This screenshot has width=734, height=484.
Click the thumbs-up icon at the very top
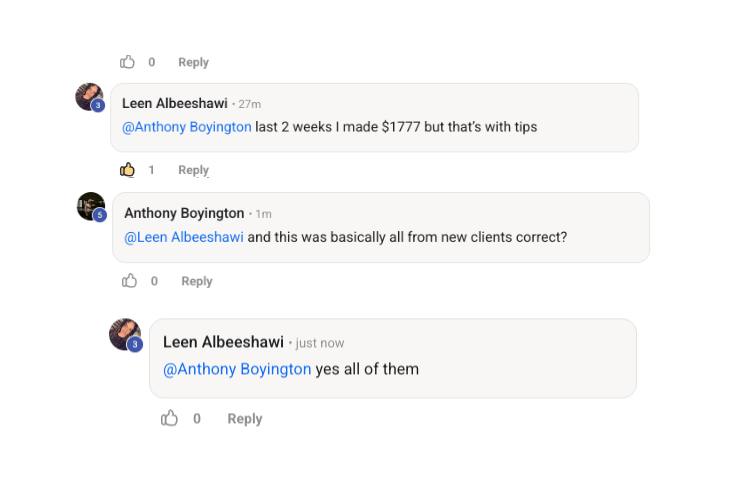(x=128, y=62)
